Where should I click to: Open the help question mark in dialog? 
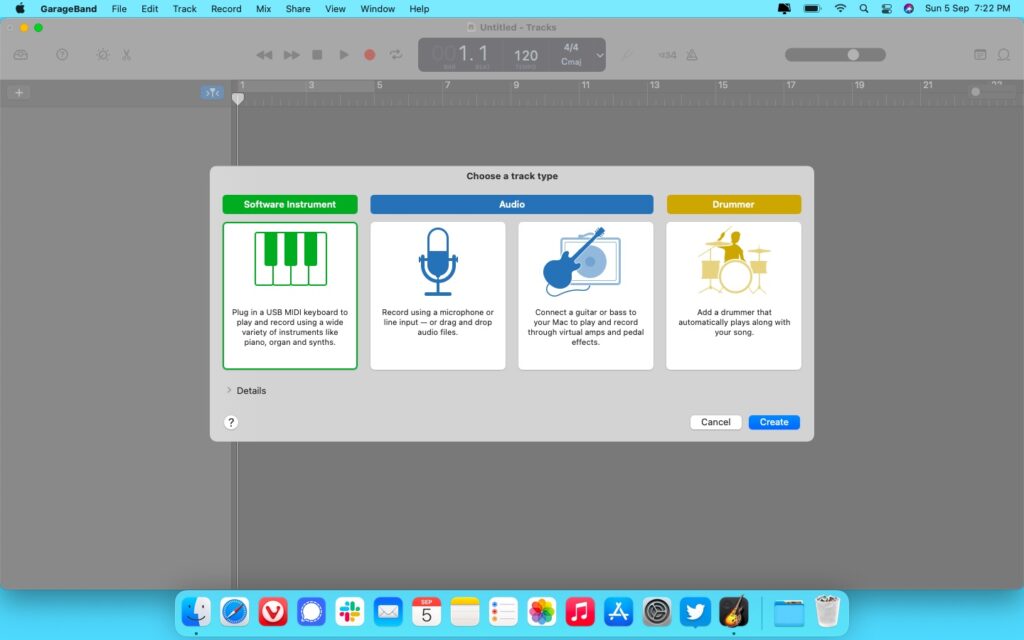tap(231, 422)
